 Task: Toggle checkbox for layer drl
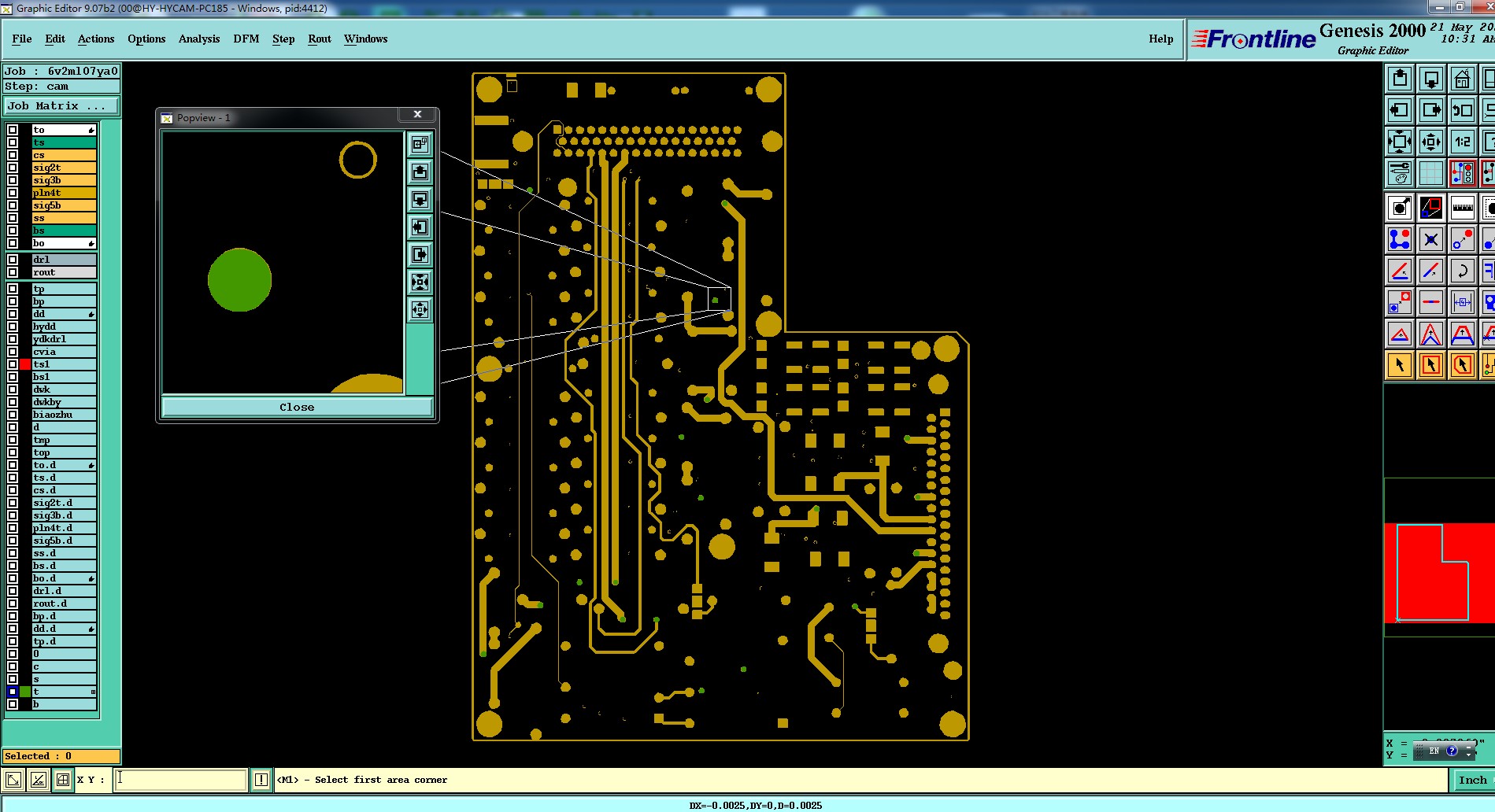click(13, 260)
